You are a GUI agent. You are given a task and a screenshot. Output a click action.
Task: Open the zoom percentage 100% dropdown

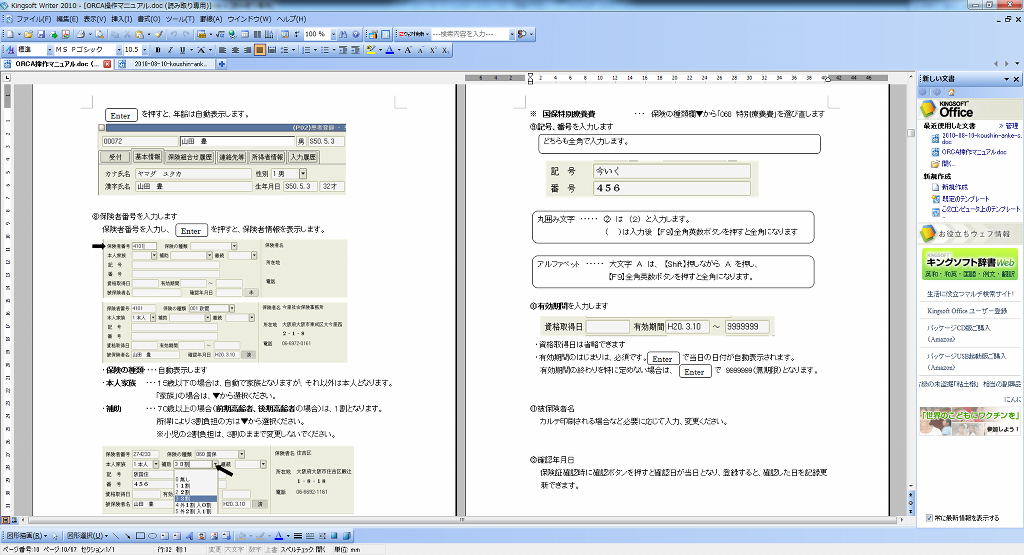[x=332, y=34]
